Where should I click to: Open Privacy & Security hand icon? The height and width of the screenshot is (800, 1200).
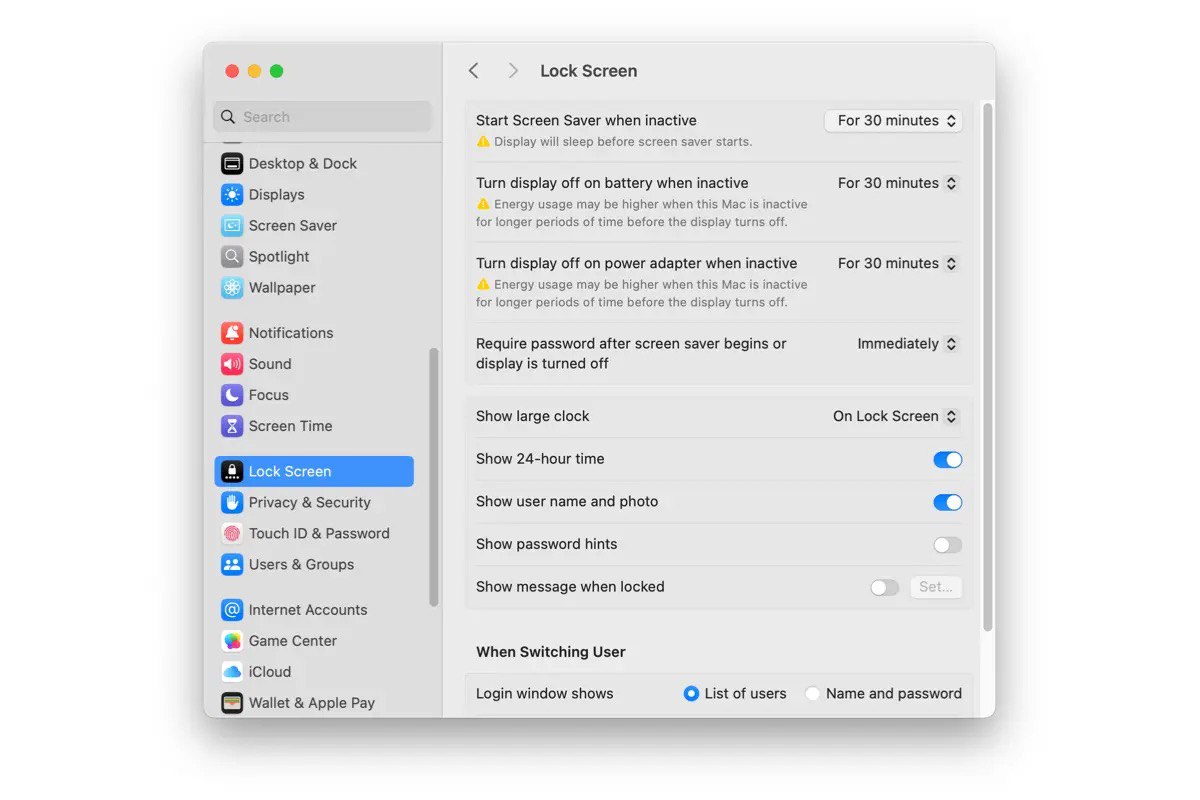[232, 503]
